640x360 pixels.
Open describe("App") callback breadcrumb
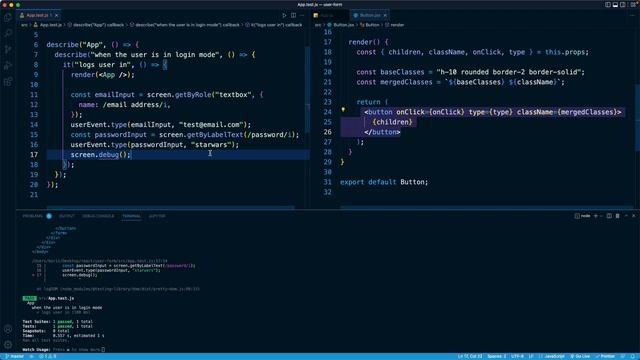[96, 25]
